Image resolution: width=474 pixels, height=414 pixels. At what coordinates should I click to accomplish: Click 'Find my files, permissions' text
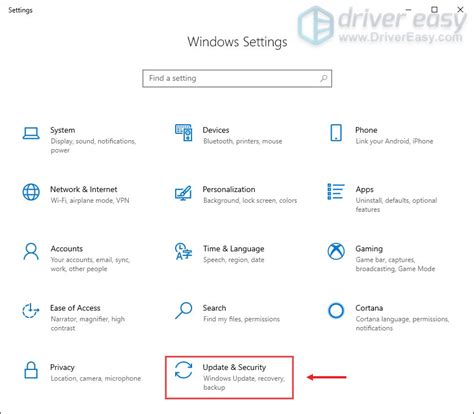point(242,319)
